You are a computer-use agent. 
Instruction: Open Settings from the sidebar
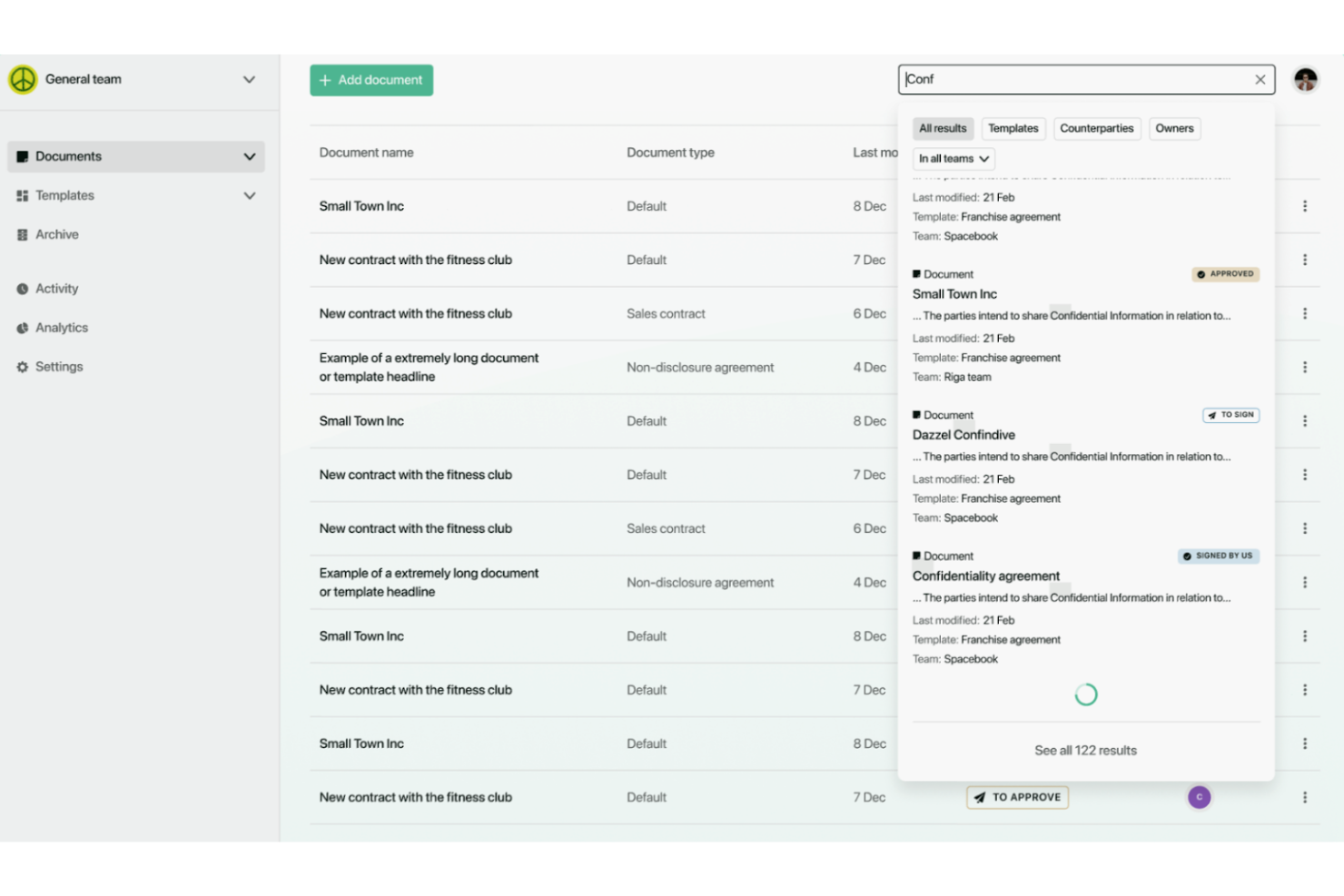(x=59, y=367)
